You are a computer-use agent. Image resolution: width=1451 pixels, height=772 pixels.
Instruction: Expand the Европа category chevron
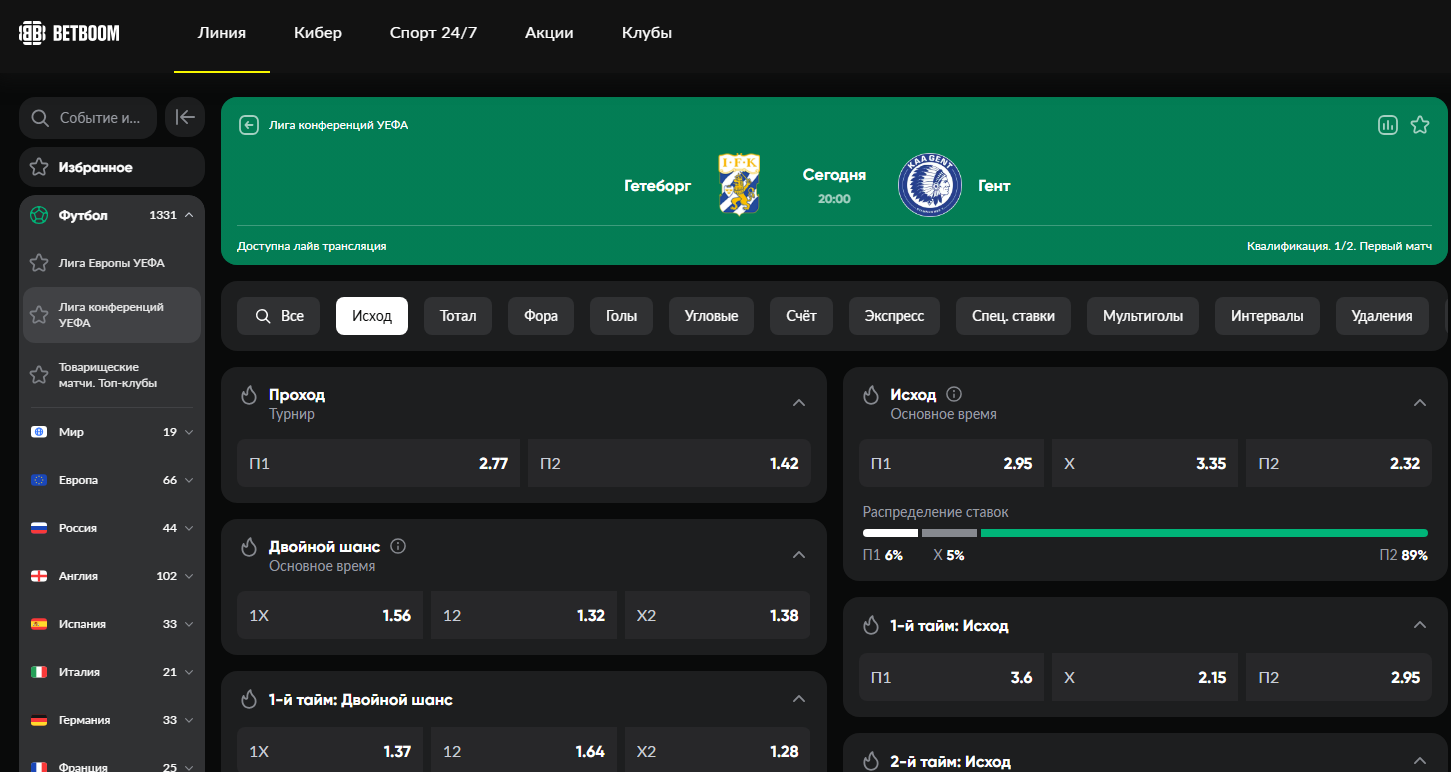pyautogui.click(x=189, y=480)
